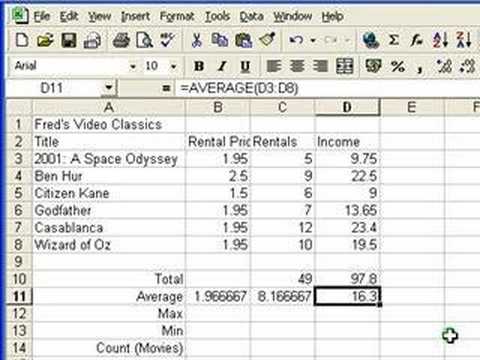The image size is (480, 360).
Task: Toggle Italic formatting button
Action: (222, 66)
